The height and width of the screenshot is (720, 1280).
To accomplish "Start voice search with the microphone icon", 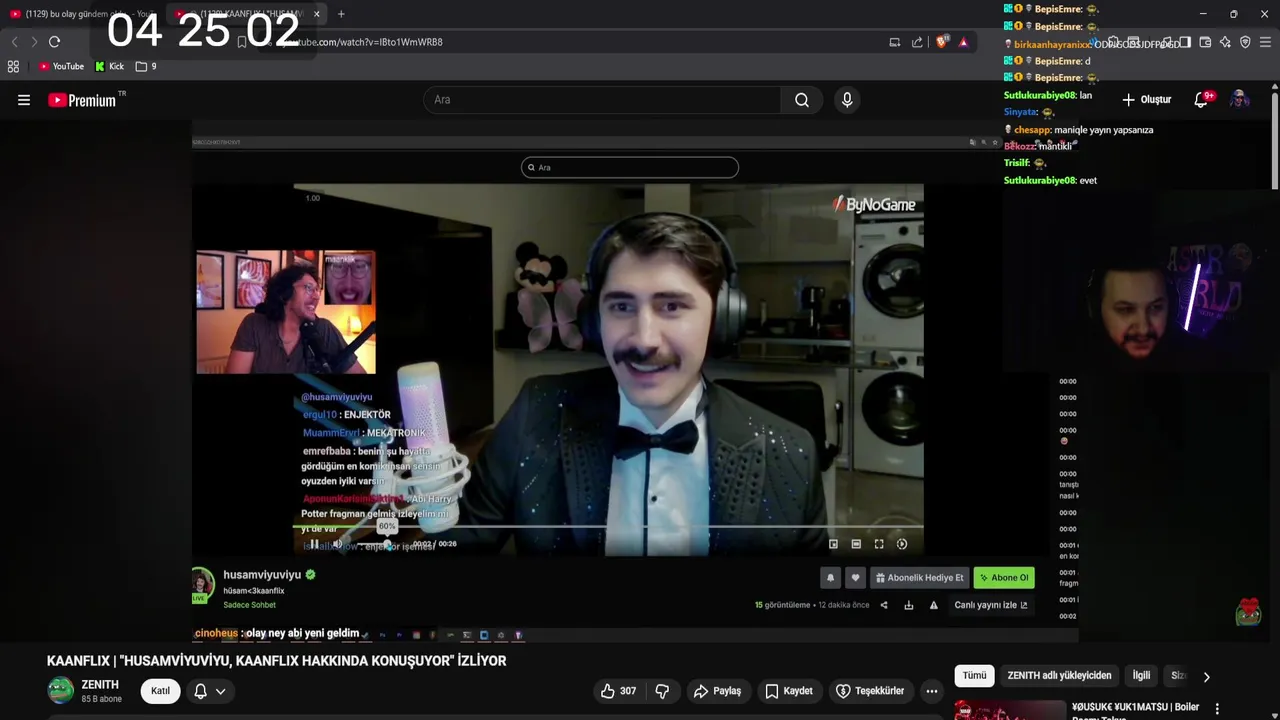I will [847, 100].
